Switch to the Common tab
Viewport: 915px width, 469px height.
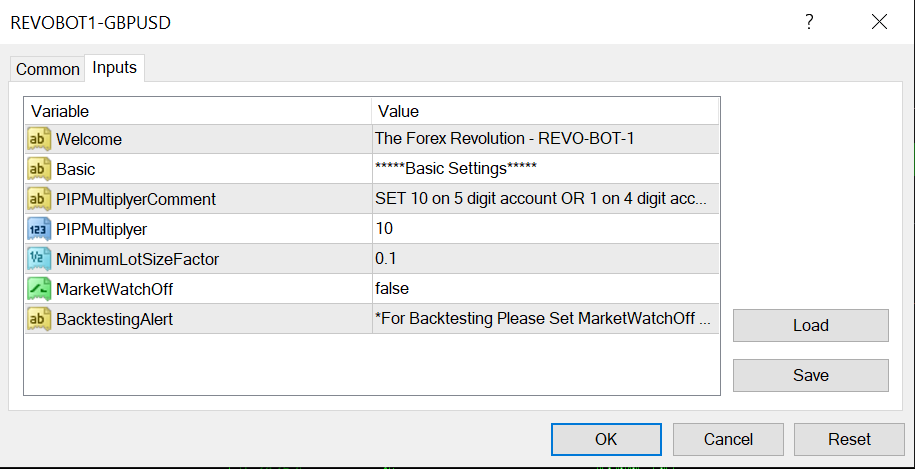pyautogui.click(x=47, y=69)
